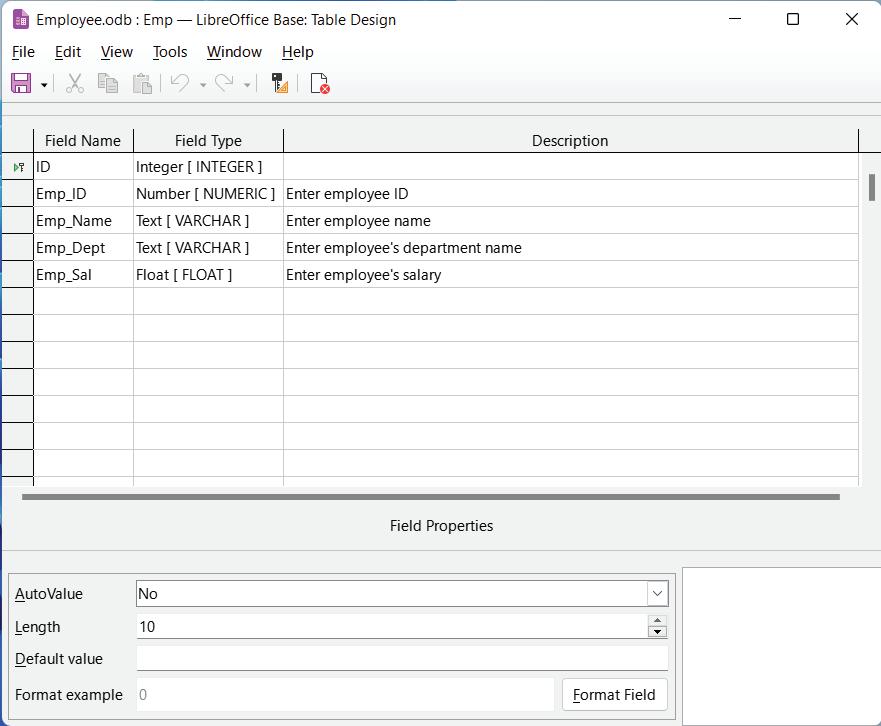Expand the AutoValue dropdown arrow
This screenshot has height=726, width=881.
coord(657,593)
